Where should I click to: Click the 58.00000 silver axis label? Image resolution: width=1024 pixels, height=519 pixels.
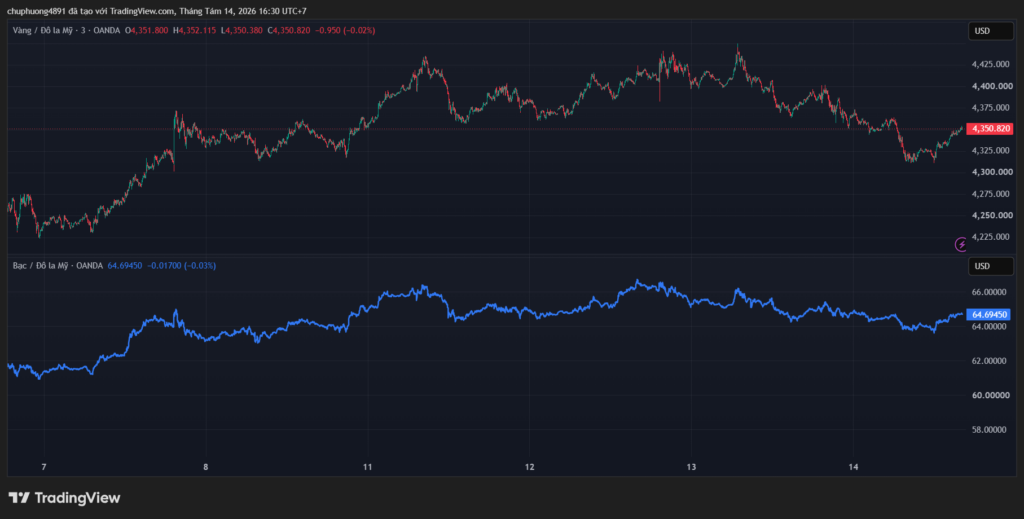coord(991,430)
